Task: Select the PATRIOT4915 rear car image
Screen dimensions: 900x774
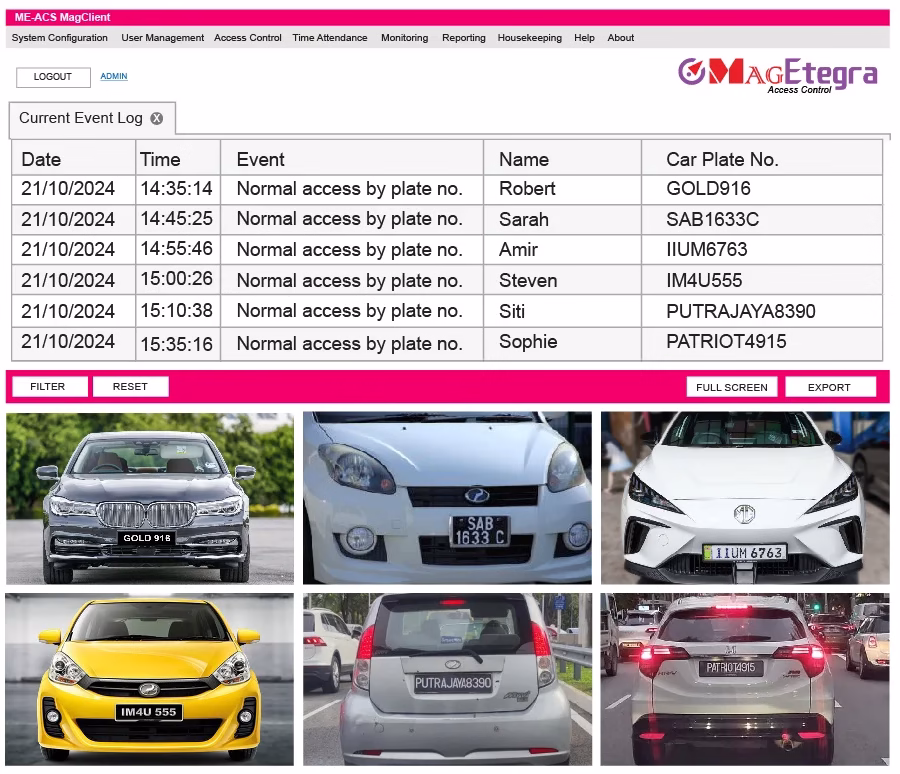Action: pyautogui.click(x=745, y=679)
